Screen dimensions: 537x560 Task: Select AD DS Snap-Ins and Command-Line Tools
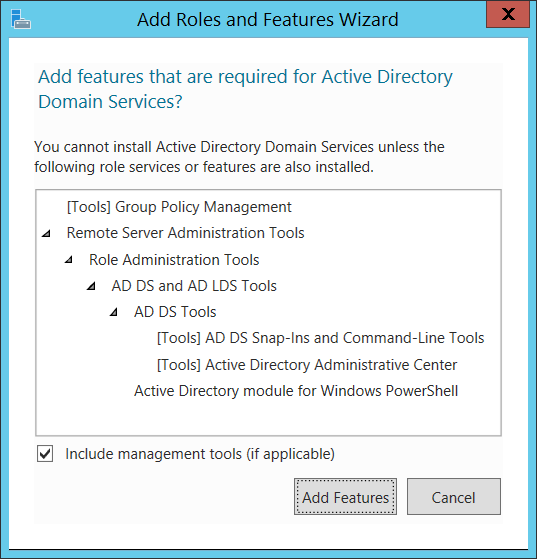[320, 338]
